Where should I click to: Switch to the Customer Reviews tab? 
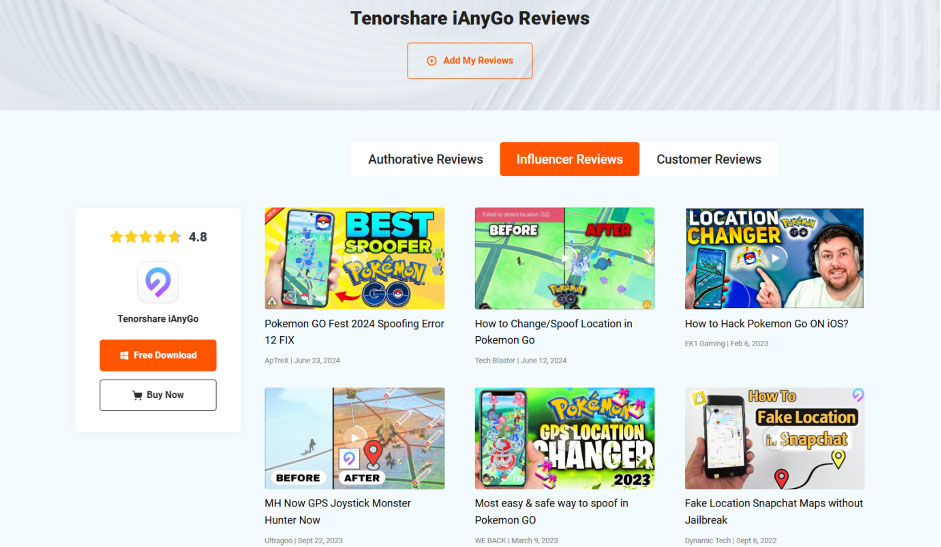(709, 159)
